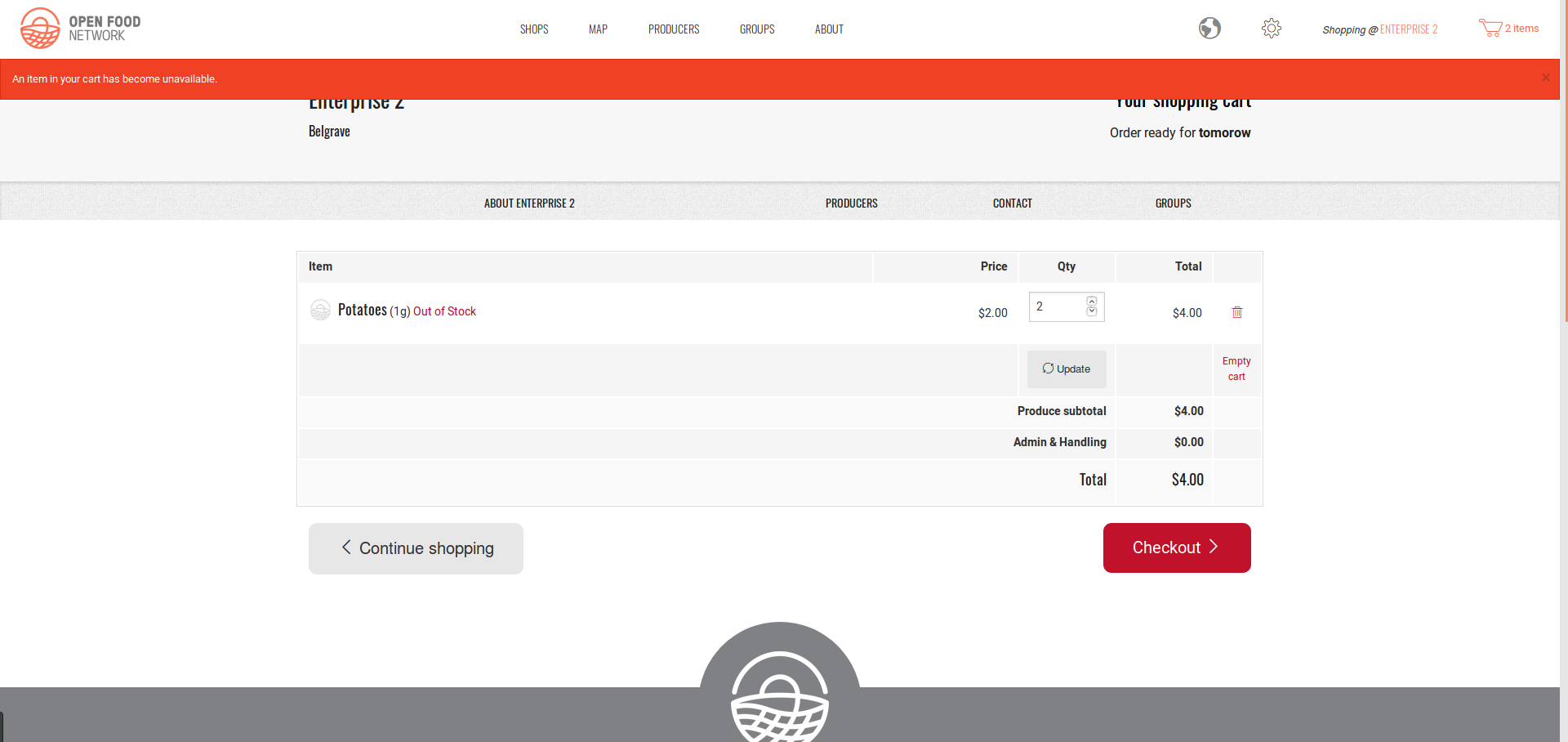
Task: Click the Update cart button
Action: point(1067,369)
